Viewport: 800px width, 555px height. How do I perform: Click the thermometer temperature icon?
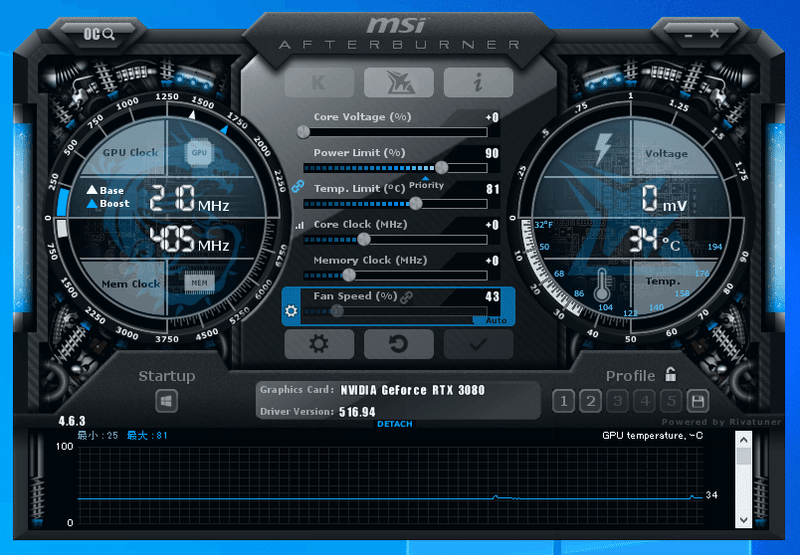point(602,285)
